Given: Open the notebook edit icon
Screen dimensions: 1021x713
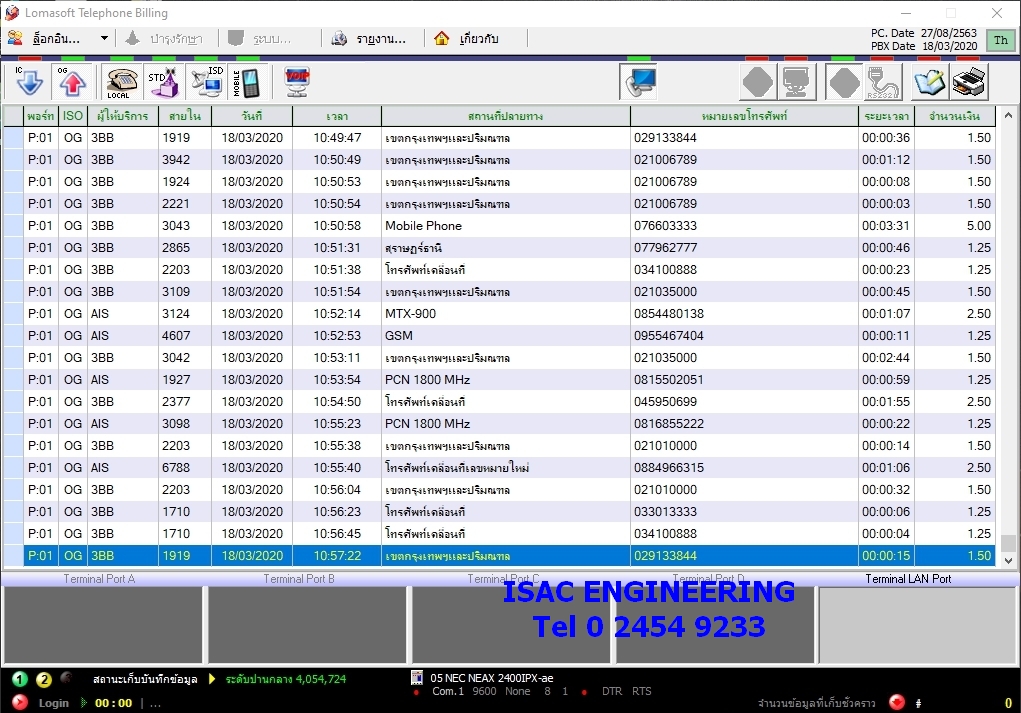Looking at the screenshot, I should pyautogui.click(x=930, y=82).
